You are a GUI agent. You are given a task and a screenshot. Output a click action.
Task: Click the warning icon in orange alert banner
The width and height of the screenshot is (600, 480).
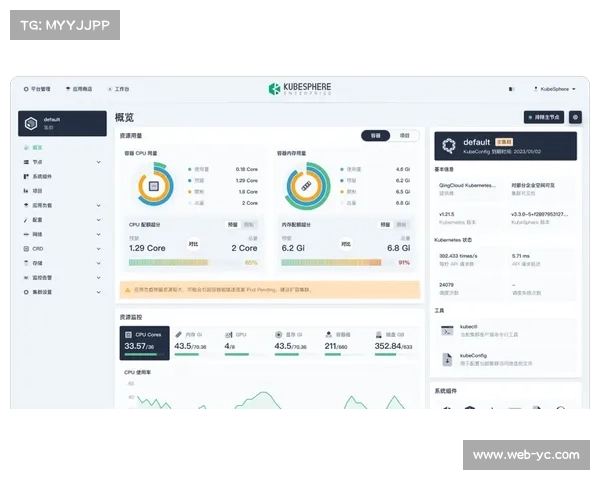coord(127,290)
